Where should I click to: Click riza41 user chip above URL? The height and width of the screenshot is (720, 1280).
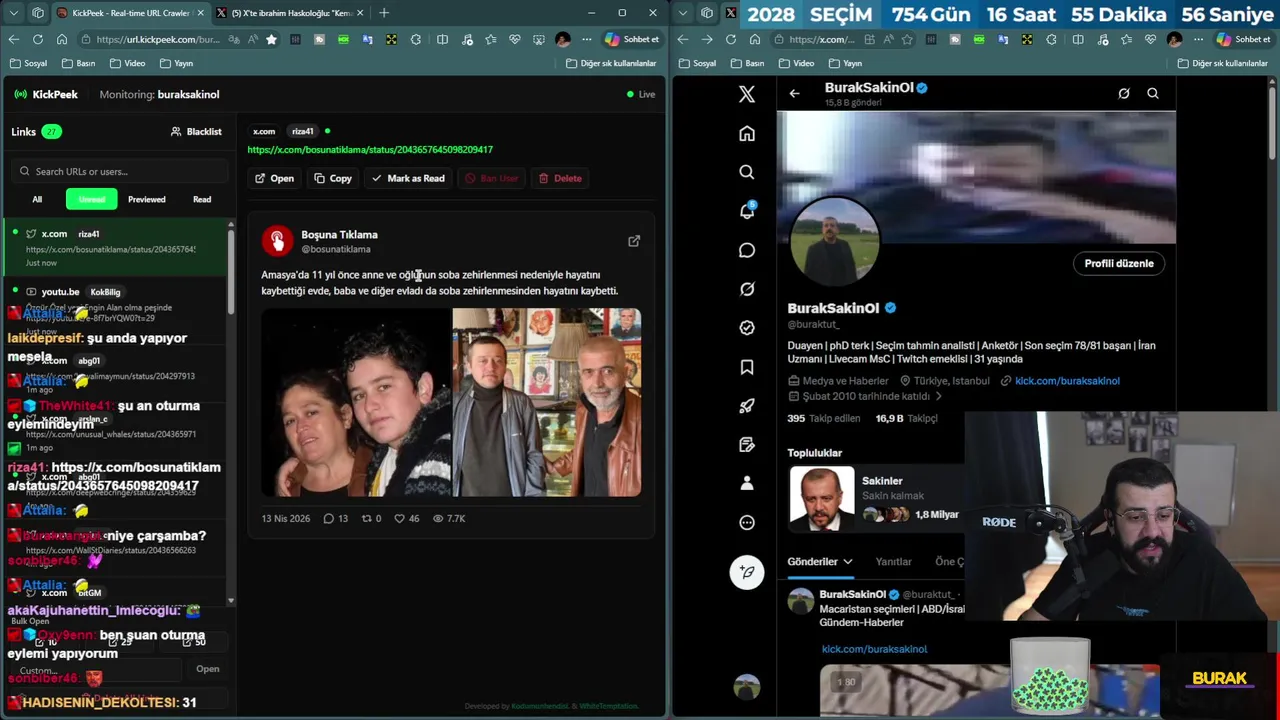tap(303, 131)
